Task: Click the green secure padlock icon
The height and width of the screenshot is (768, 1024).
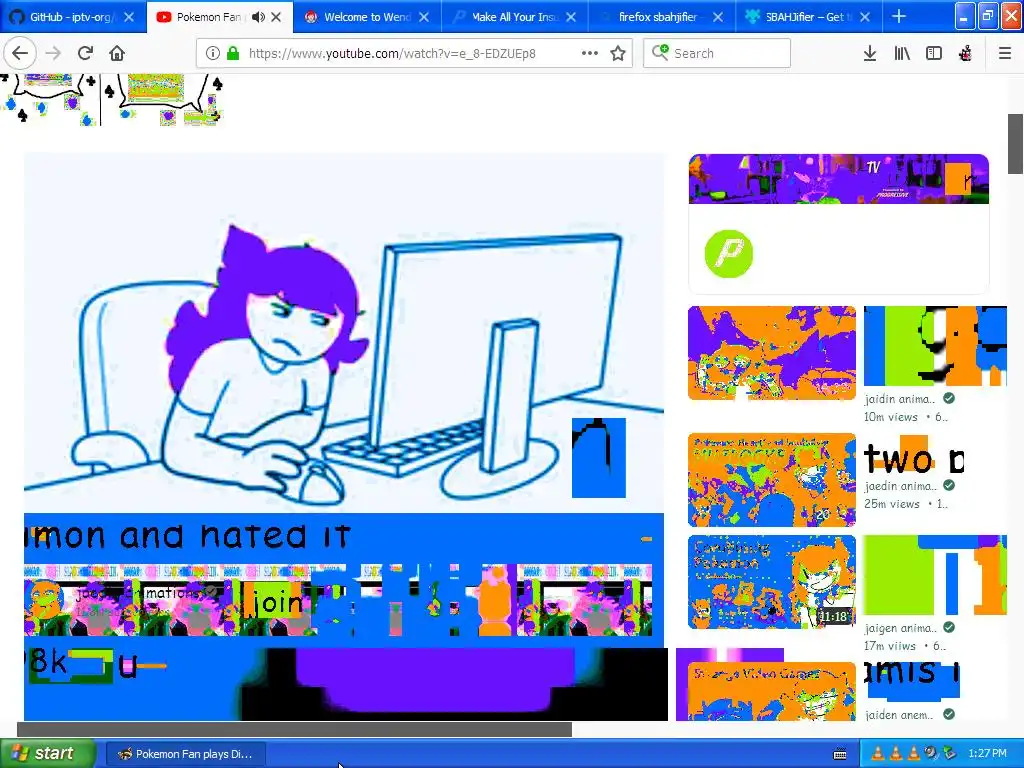Action: [x=232, y=53]
